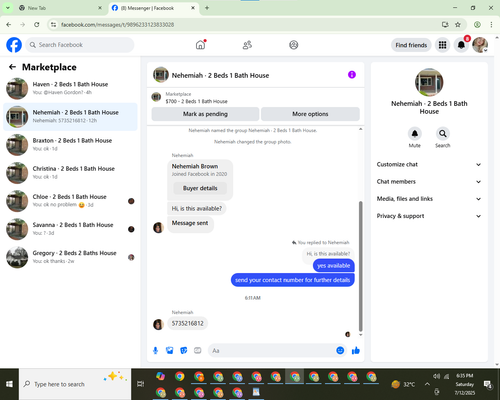Go back with the browser back arrow

coord(9,24)
